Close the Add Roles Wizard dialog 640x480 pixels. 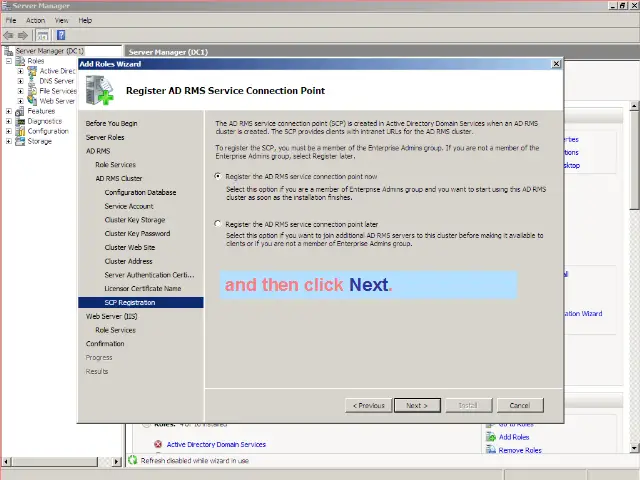[x=556, y=64]
